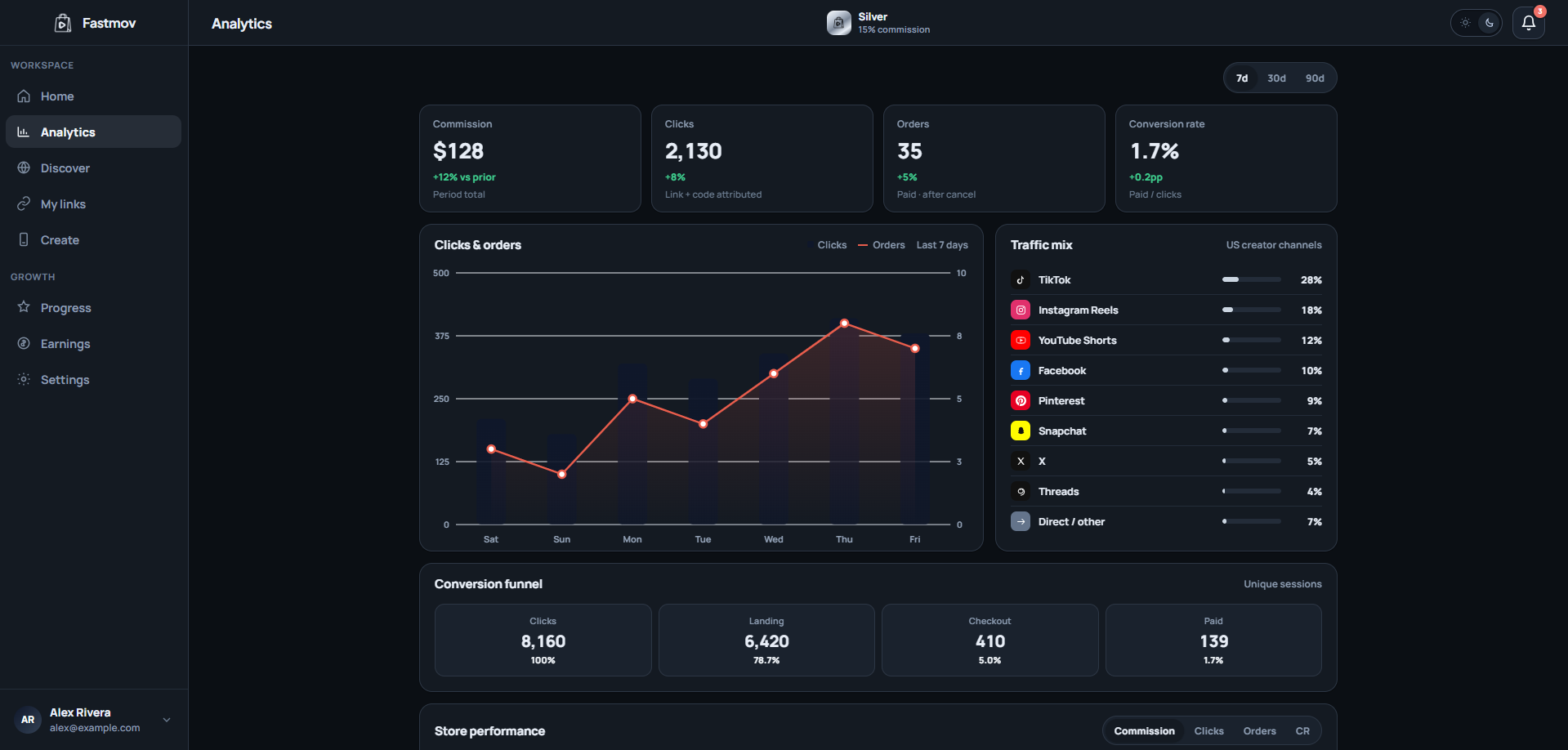The height and width of the screenshot is (750, 1568).
Task: Open Home from the sidebar
Action: (x=93, y=96)
